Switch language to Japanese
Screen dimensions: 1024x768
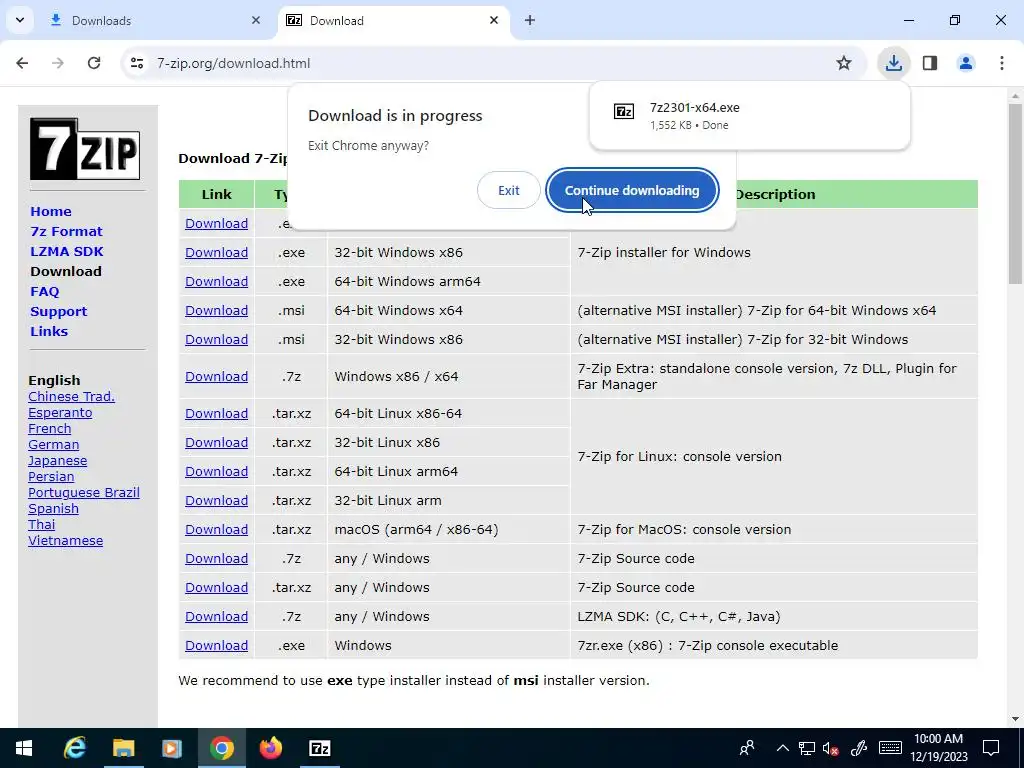[57, 460]
